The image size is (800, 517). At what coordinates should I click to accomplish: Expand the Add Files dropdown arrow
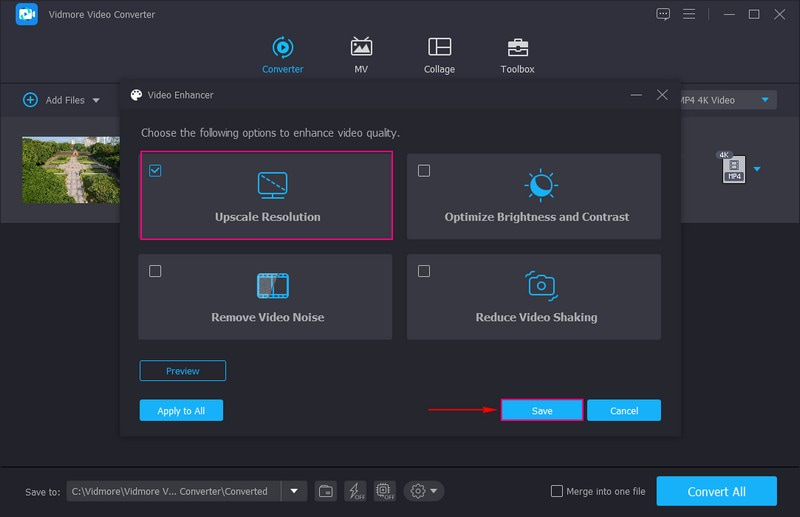97,100
